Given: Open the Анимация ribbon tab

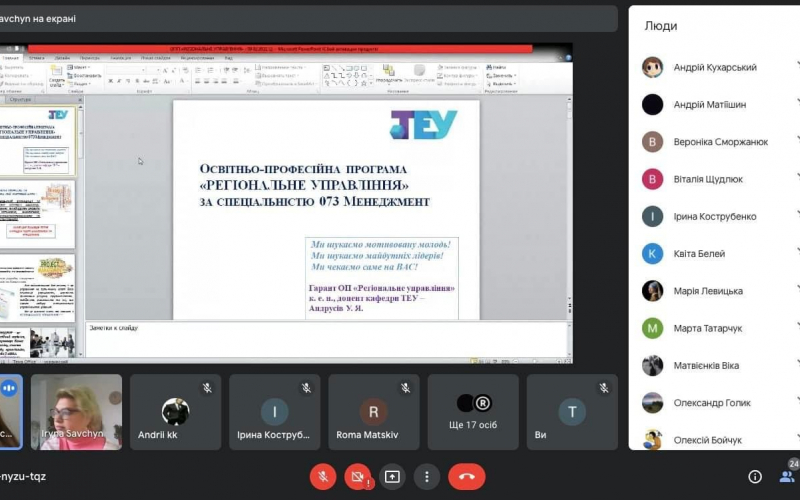Looking at the screenshot, I should (121, 58).
